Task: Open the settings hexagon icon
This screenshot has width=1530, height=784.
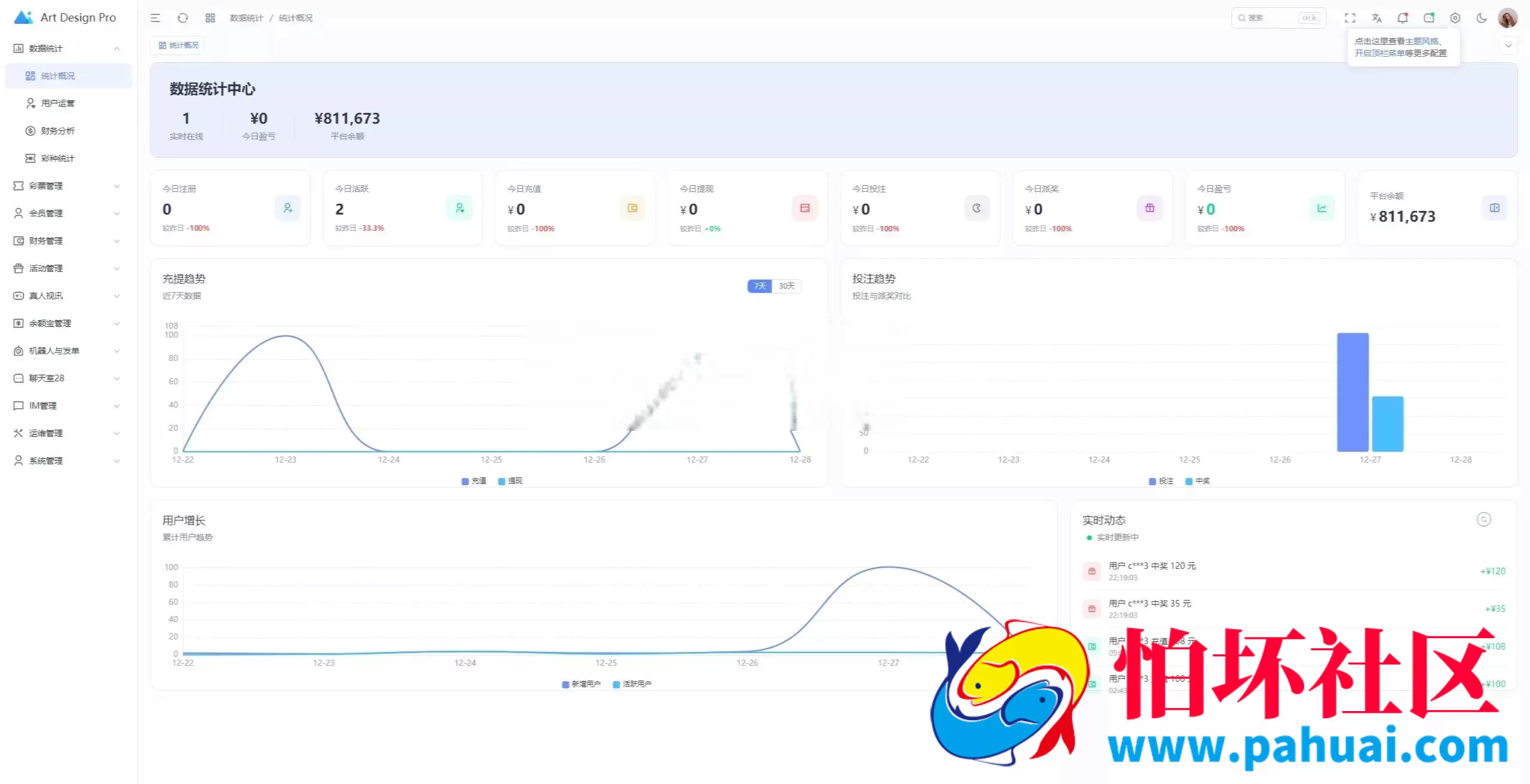Action: pyautogui.click(x=1455, y=18)
